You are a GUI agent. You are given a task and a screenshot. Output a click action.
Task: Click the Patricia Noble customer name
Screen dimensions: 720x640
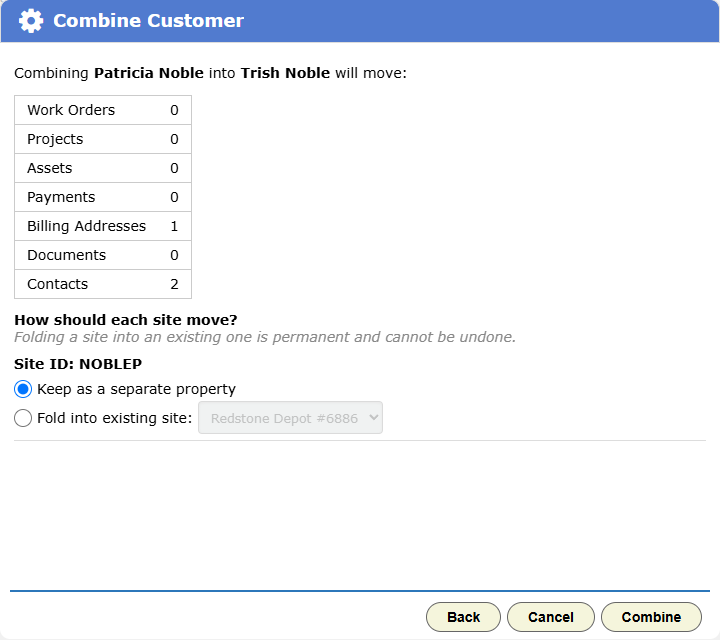[149, 73]
